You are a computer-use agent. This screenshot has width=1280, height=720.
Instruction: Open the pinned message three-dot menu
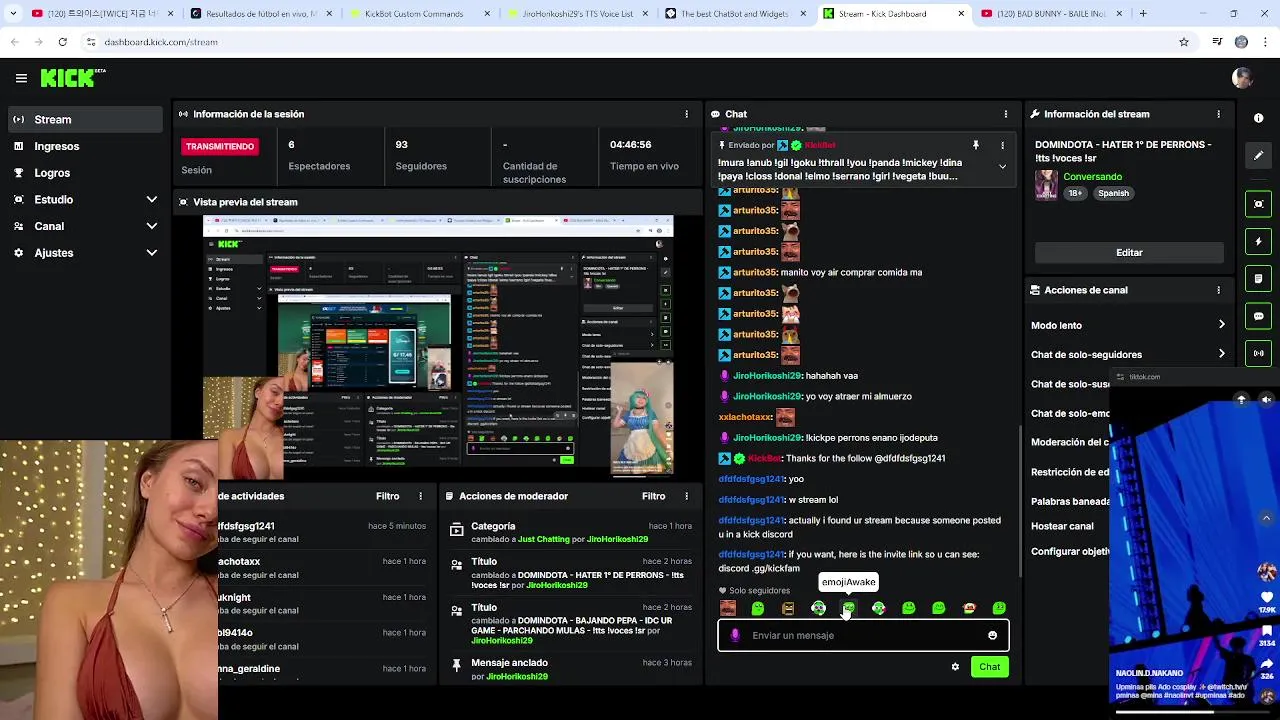pos(1002,145)
